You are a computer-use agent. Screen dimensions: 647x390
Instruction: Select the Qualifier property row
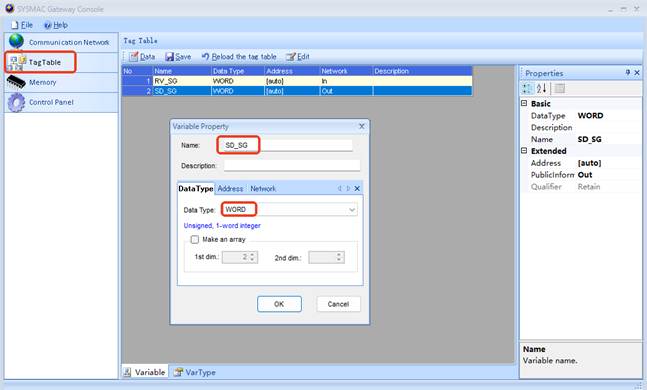[581, 187]
